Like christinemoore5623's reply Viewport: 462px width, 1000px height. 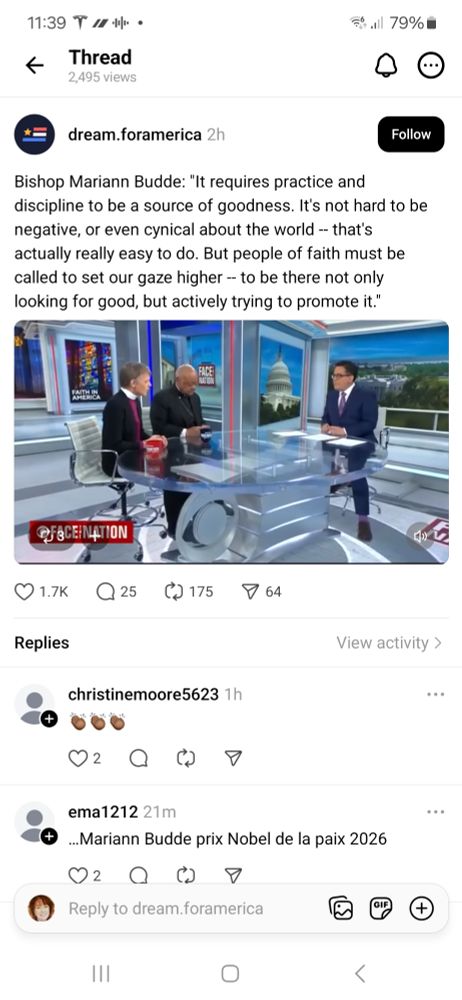pyautogui.click(x=77, y=758)
